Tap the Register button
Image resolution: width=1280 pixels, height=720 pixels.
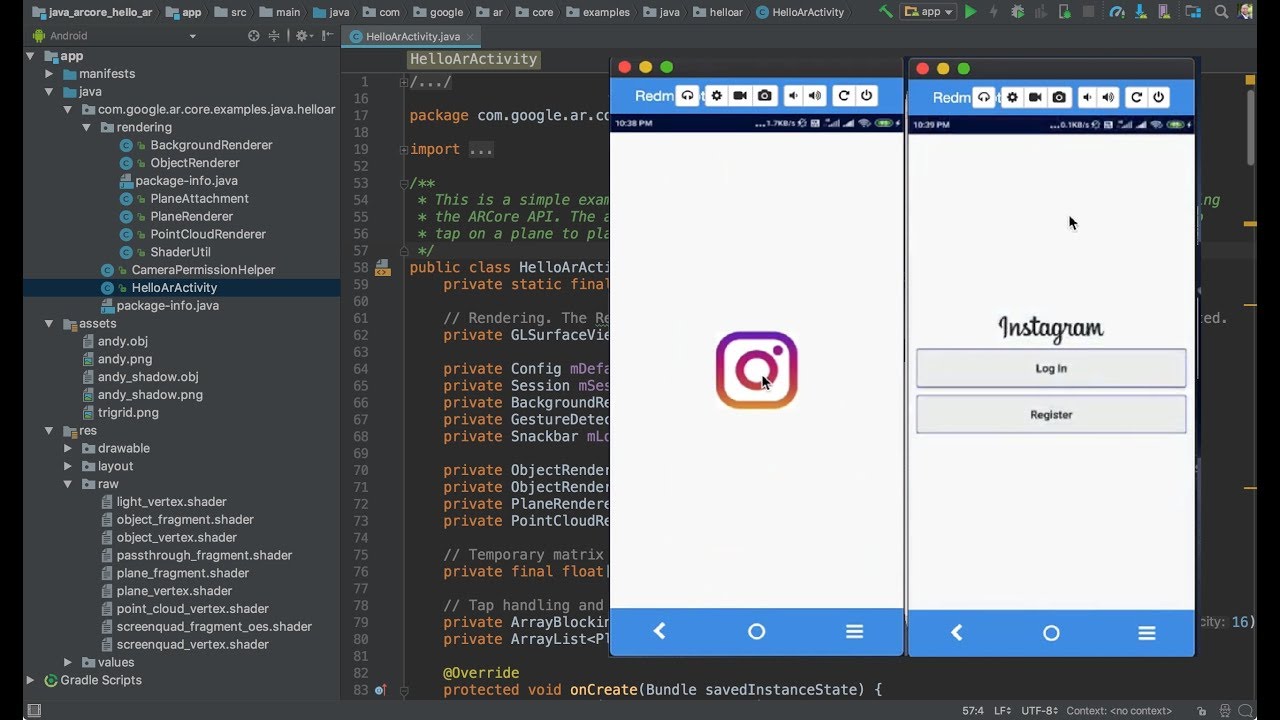tap(1051, 414)
